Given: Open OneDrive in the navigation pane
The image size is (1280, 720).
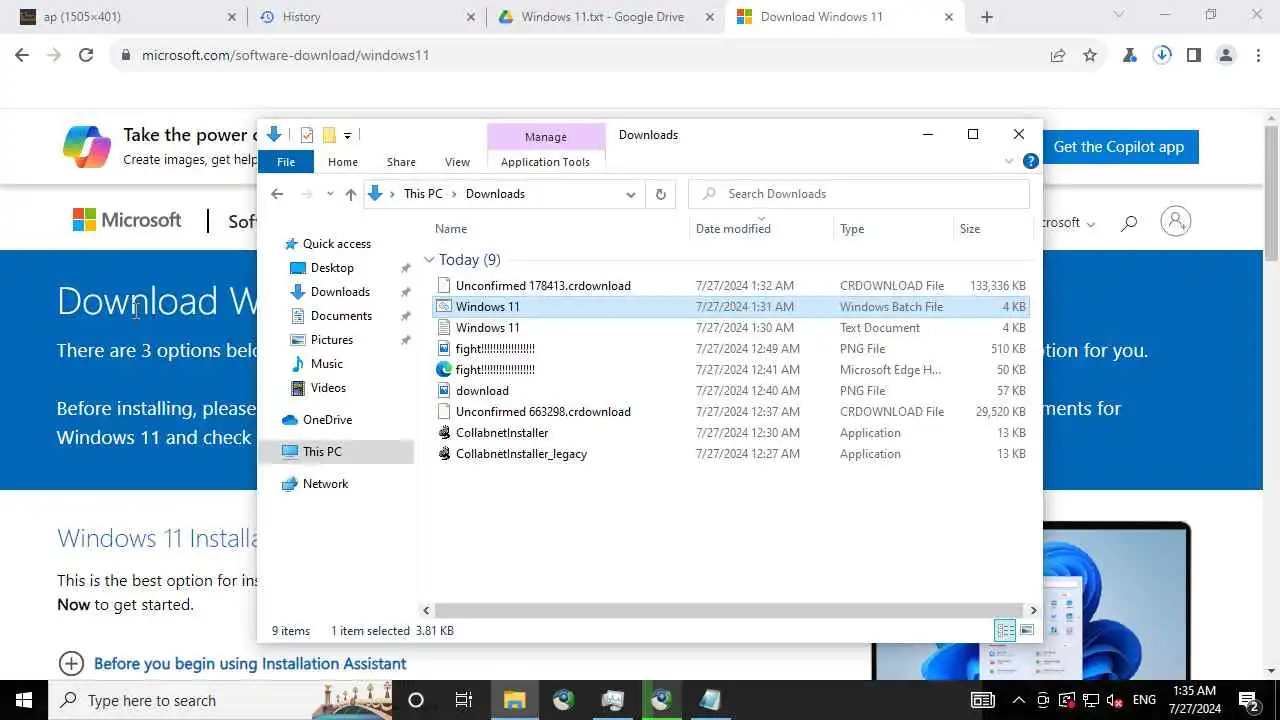Looking at the screenshot, I should click(327, 420).
